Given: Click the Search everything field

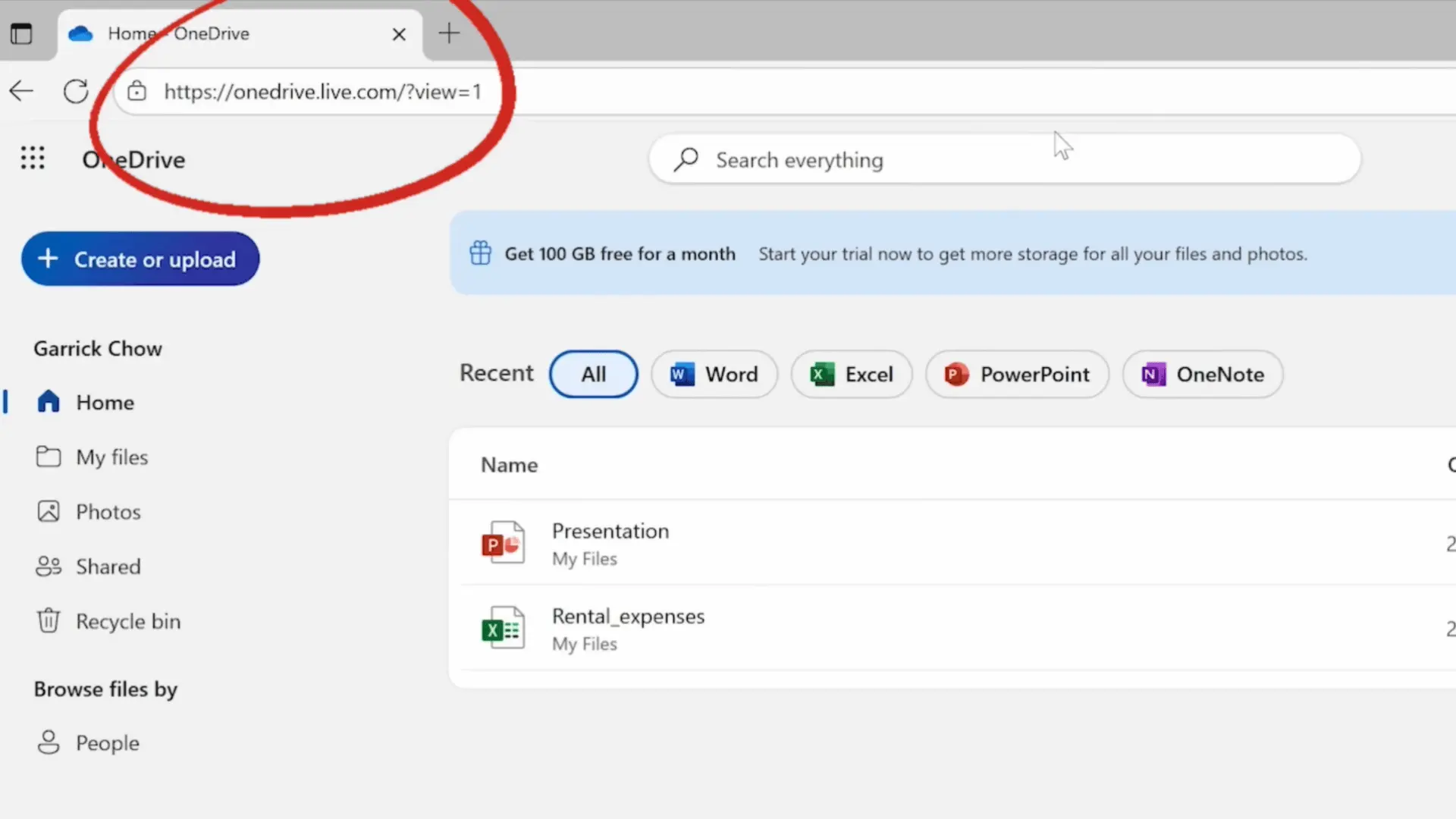Looking at the screenshot, I should [x=1005, y=159].
